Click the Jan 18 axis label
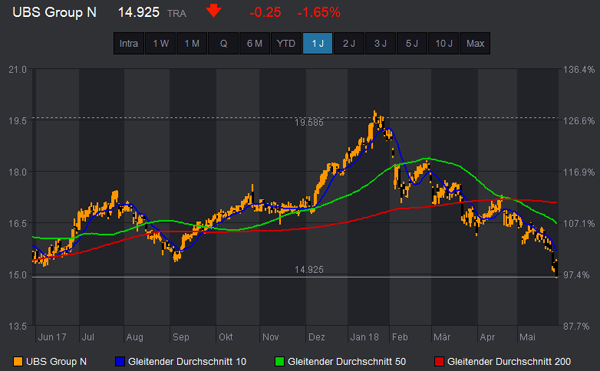 tap(364, 337)
